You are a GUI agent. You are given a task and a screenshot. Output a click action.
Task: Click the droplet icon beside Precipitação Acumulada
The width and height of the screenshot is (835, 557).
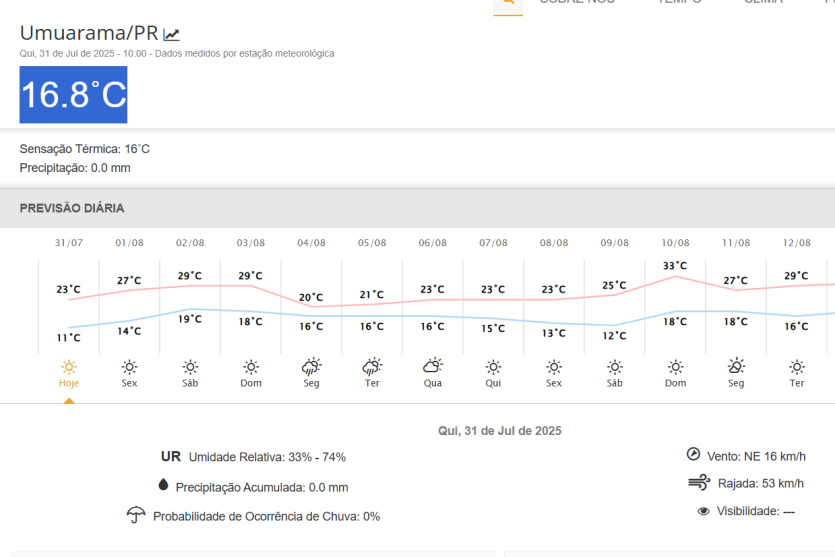(163, 486)
